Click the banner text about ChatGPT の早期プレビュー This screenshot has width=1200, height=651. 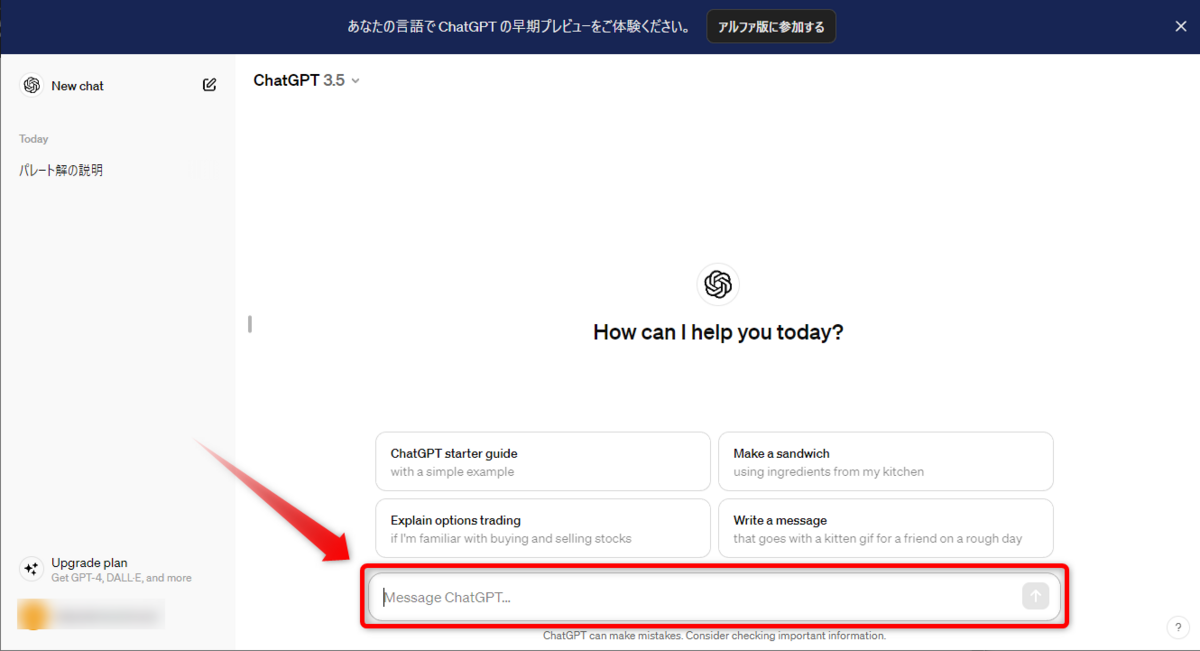519,27
